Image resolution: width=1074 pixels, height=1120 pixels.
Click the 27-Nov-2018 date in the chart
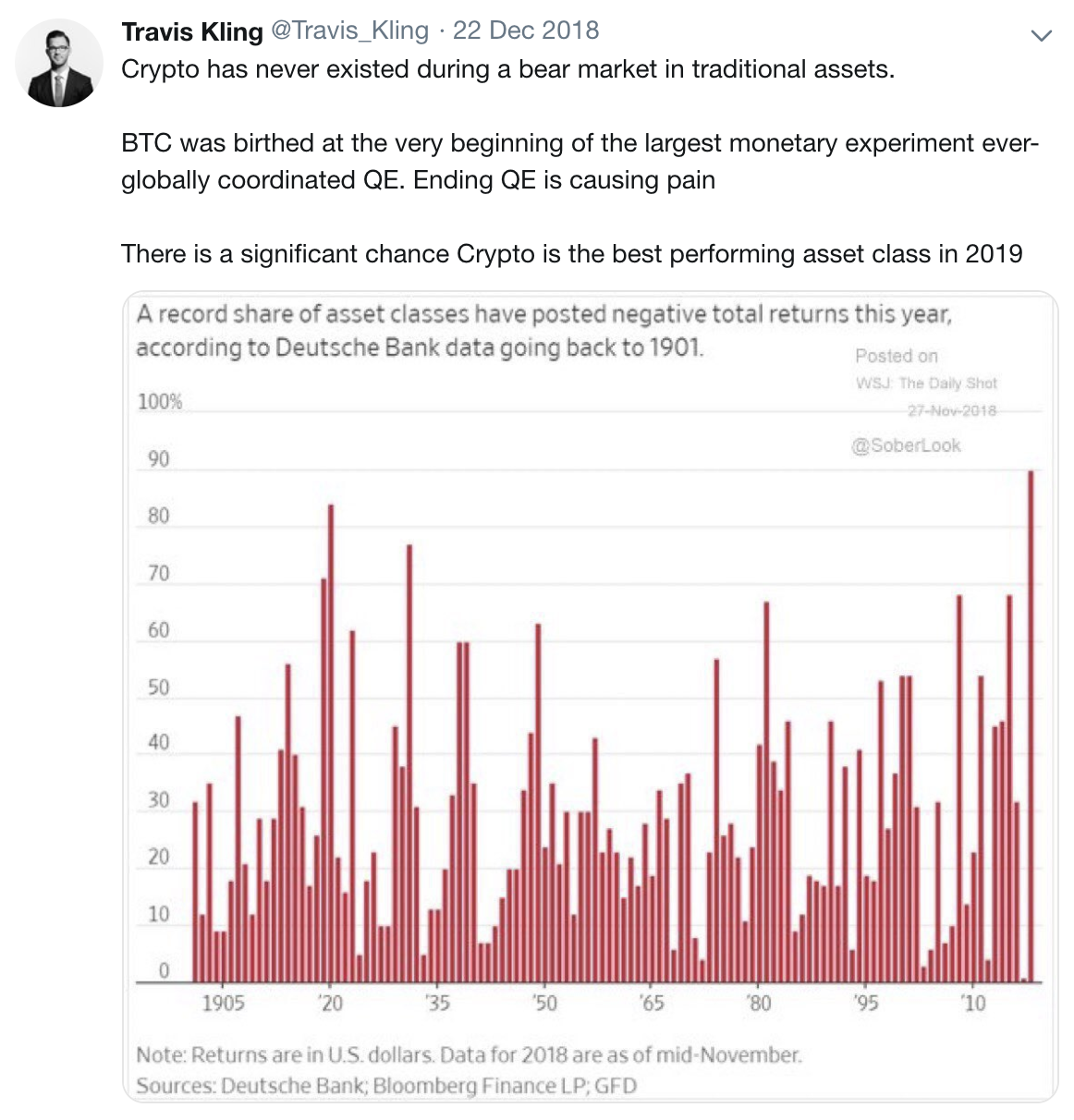point(951,410)
